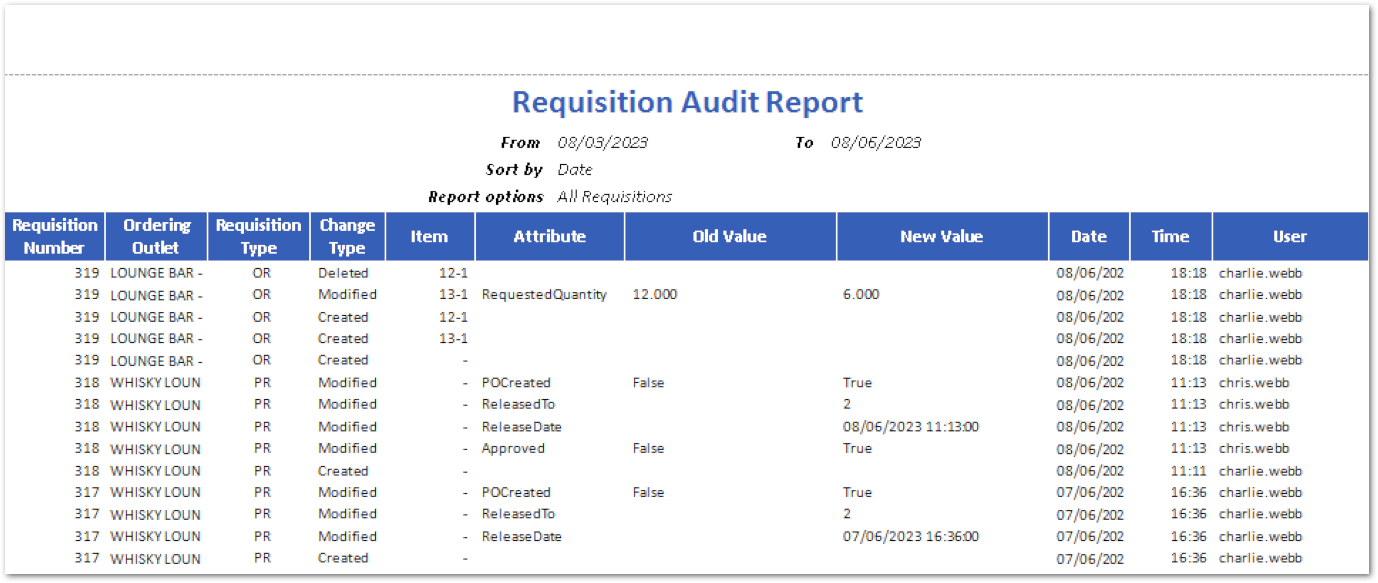Click the Time column header
Screen dimensions: 1378x583
[x=1171, y=236]
